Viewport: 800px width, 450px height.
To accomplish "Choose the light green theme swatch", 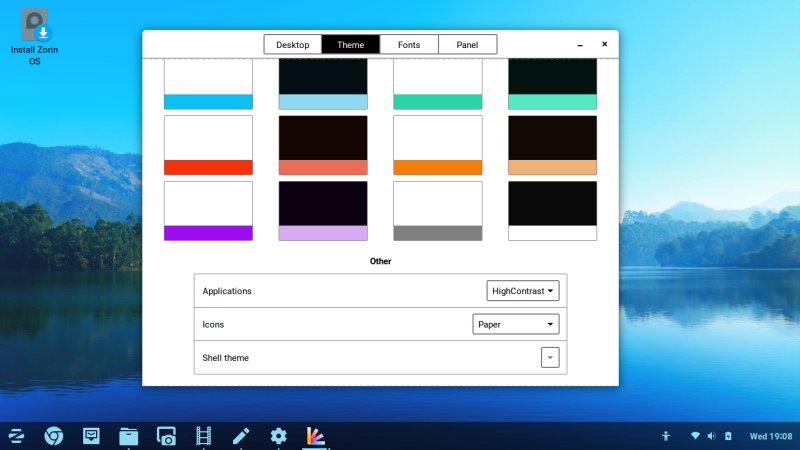I will click(438, 84).
